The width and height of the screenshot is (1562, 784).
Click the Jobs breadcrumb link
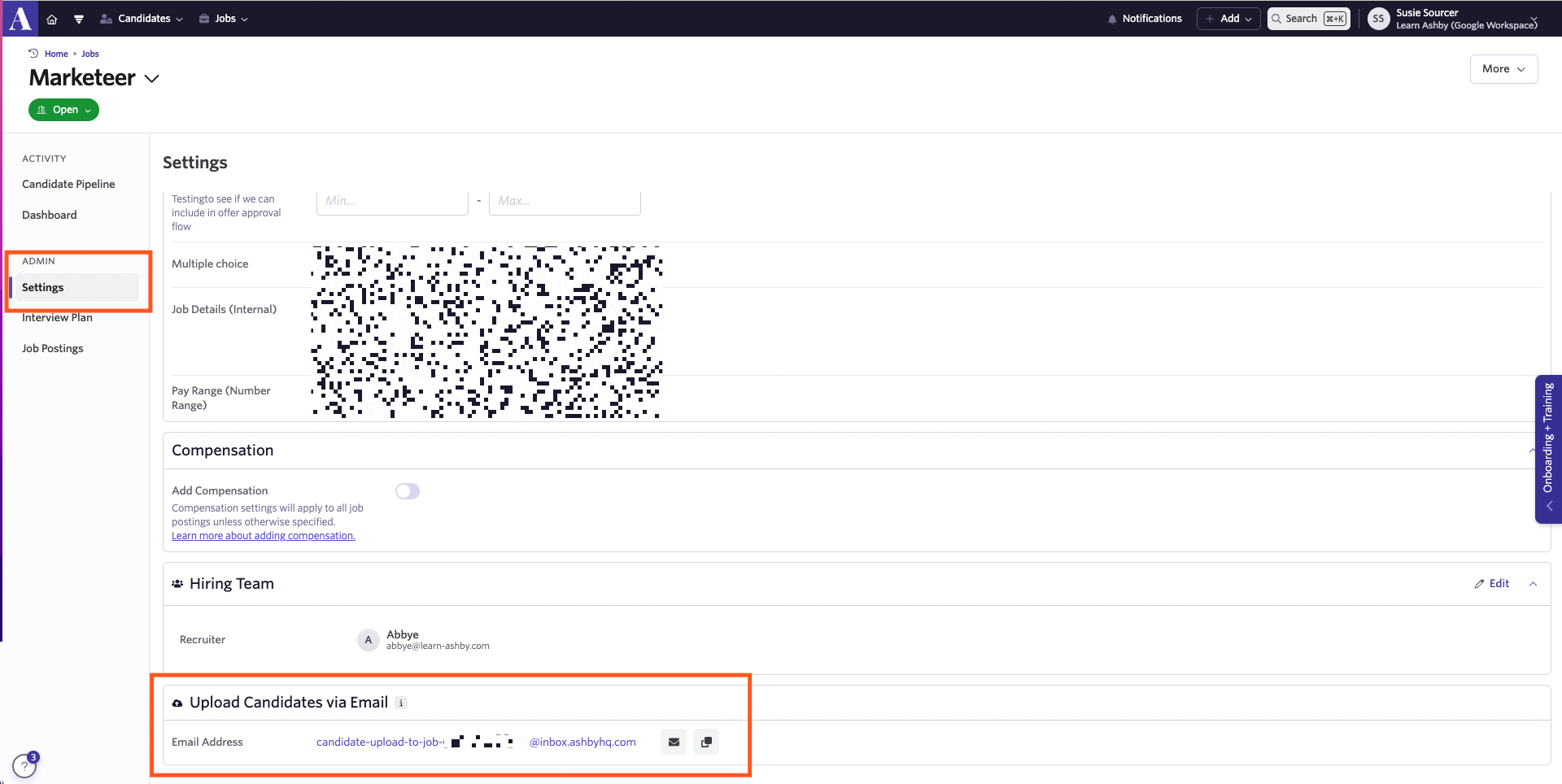90,54
